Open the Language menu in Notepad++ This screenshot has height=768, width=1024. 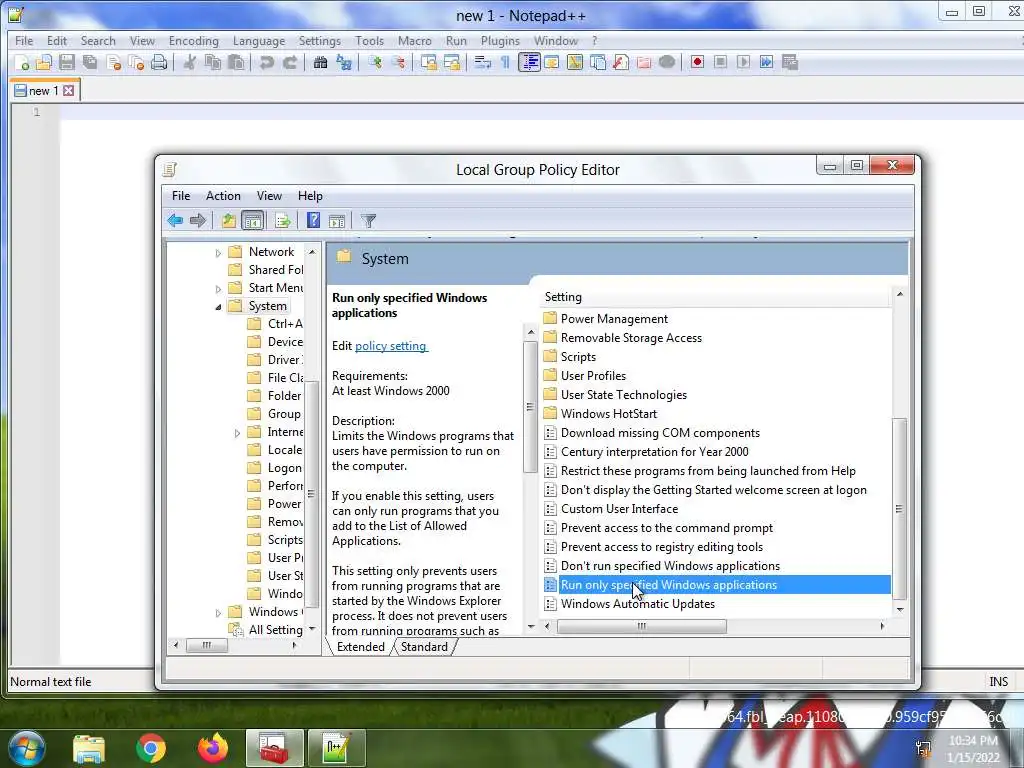(259, 40)
